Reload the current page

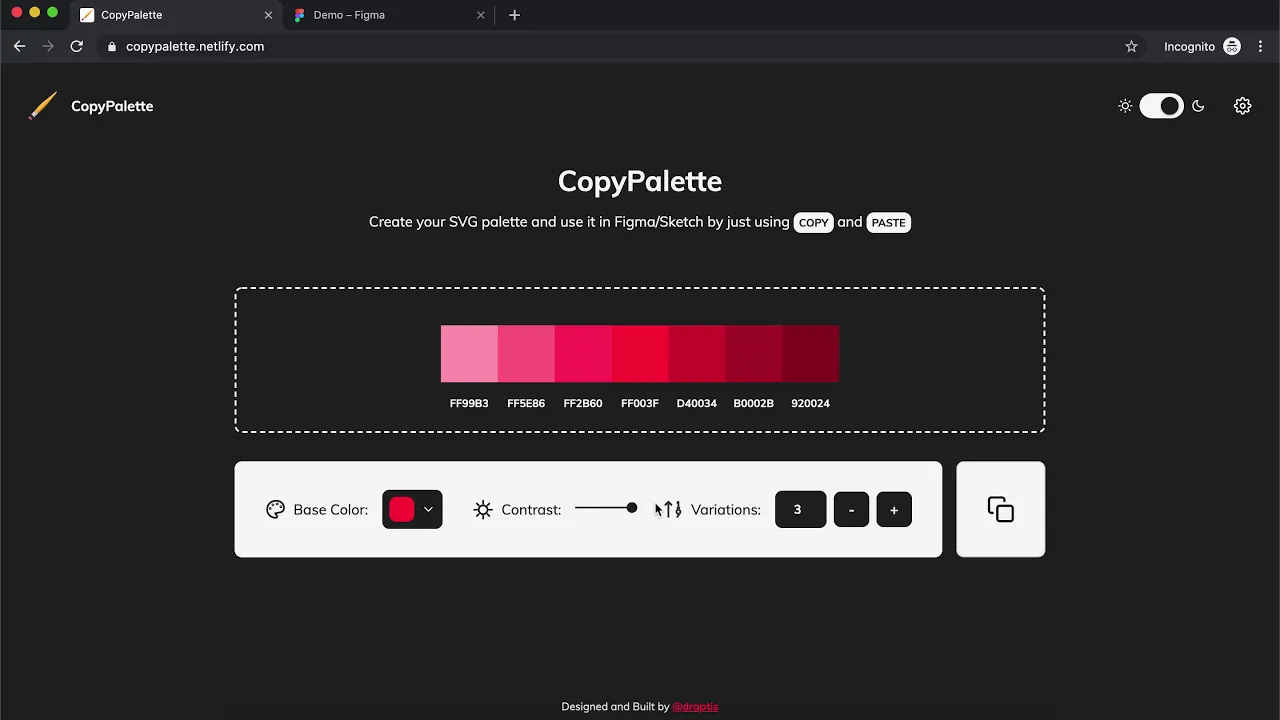point(76,46)
